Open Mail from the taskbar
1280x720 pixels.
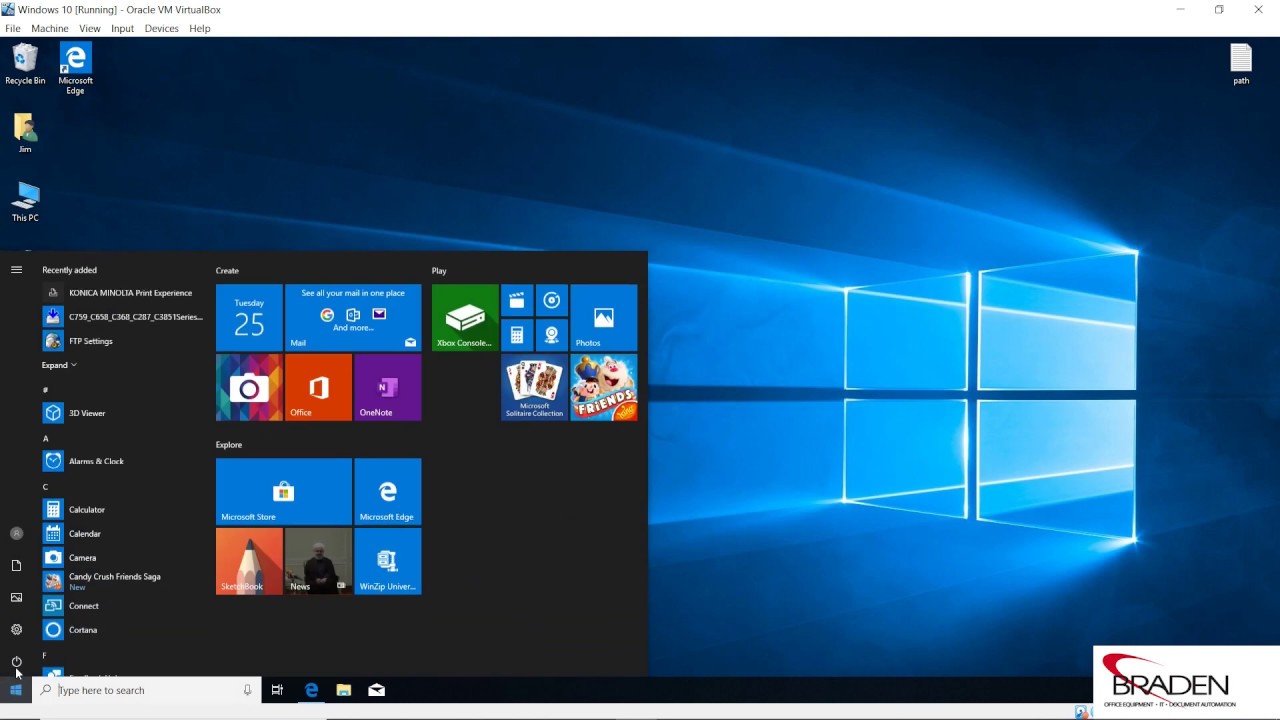[377, 690]
